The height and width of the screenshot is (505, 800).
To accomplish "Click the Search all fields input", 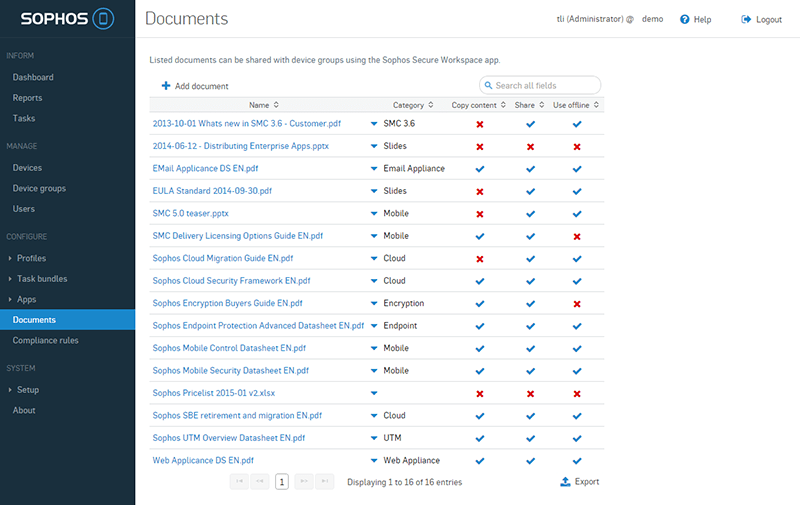I will [x=545, y=86].
